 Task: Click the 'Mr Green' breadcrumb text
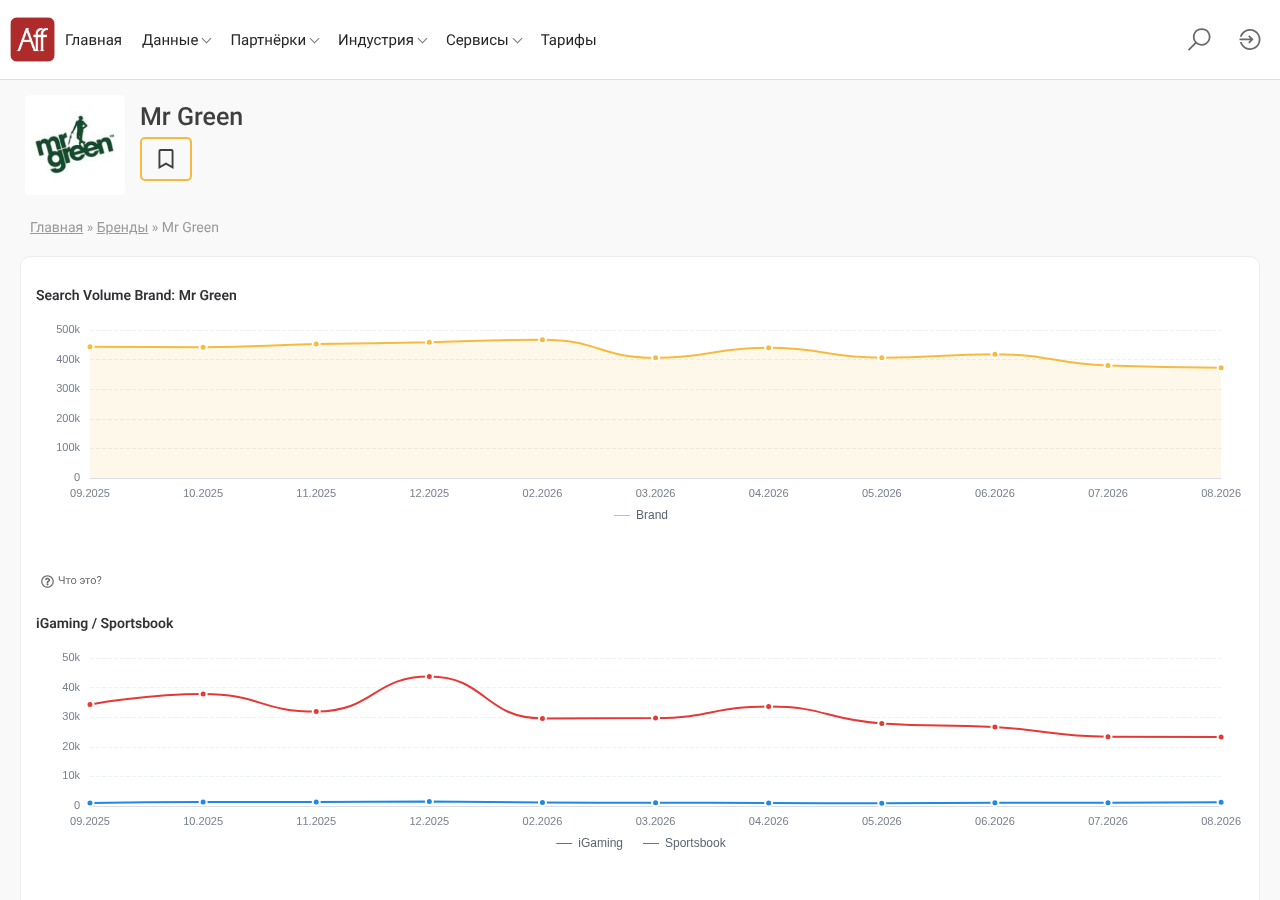click(190, 227)
